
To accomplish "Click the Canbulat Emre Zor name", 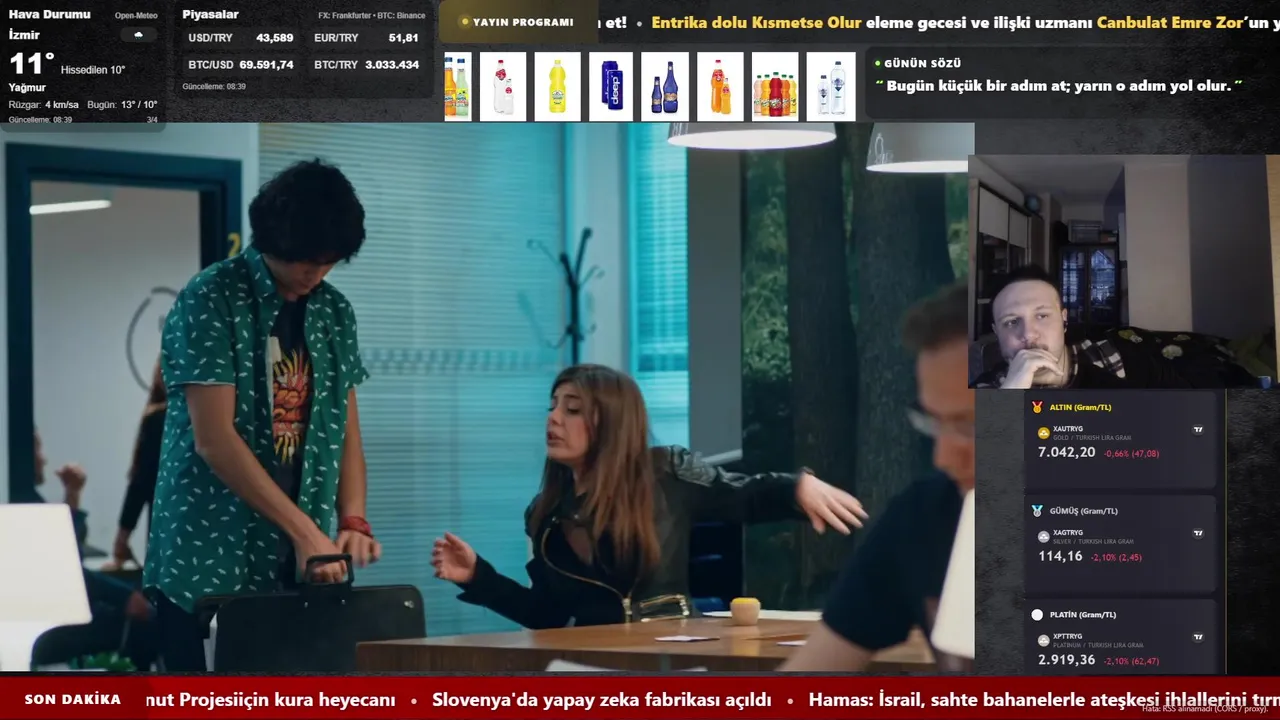I will pos(1170,22).
